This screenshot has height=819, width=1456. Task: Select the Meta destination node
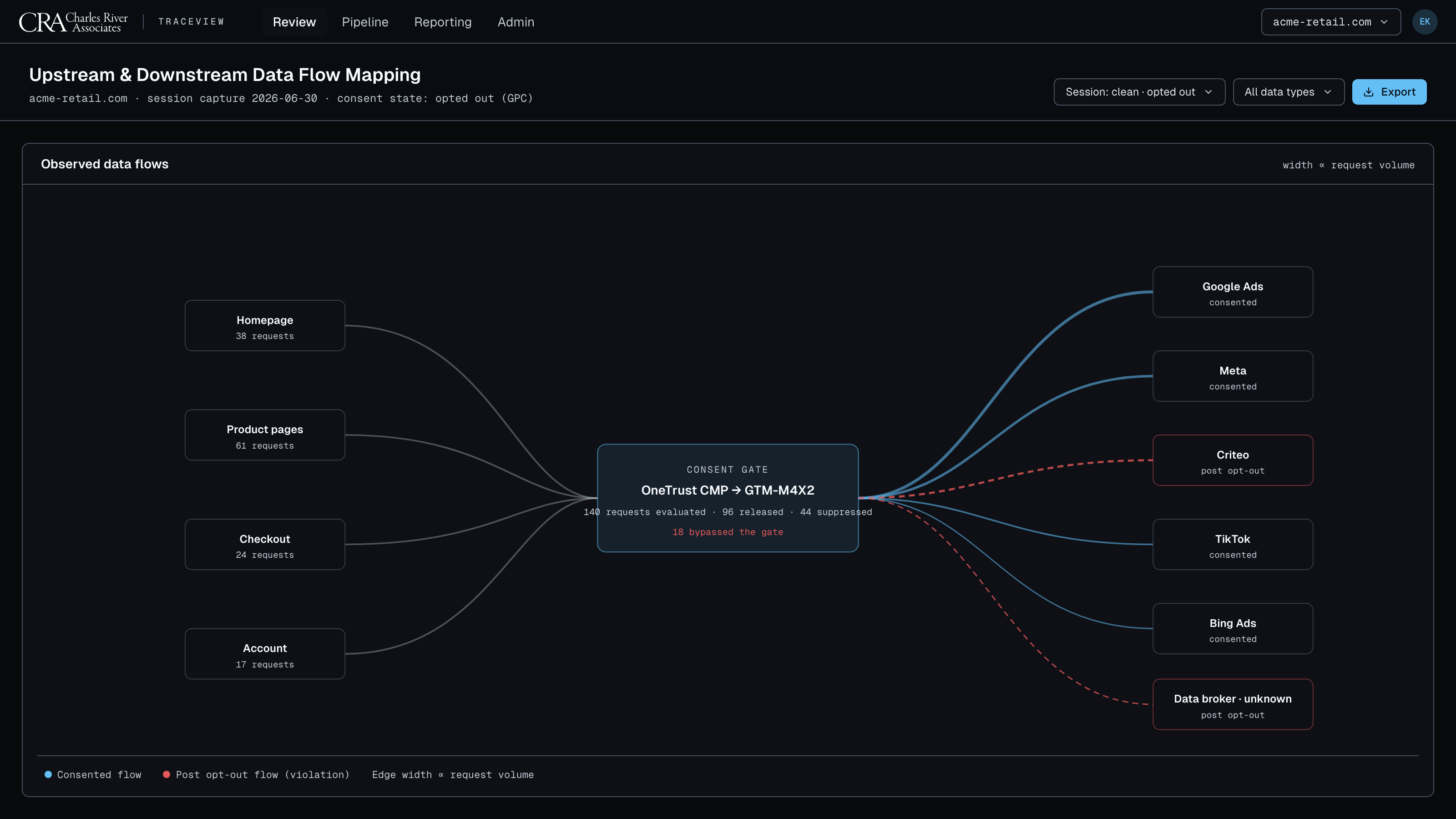pyautogui.click(x=1233, y=376)
